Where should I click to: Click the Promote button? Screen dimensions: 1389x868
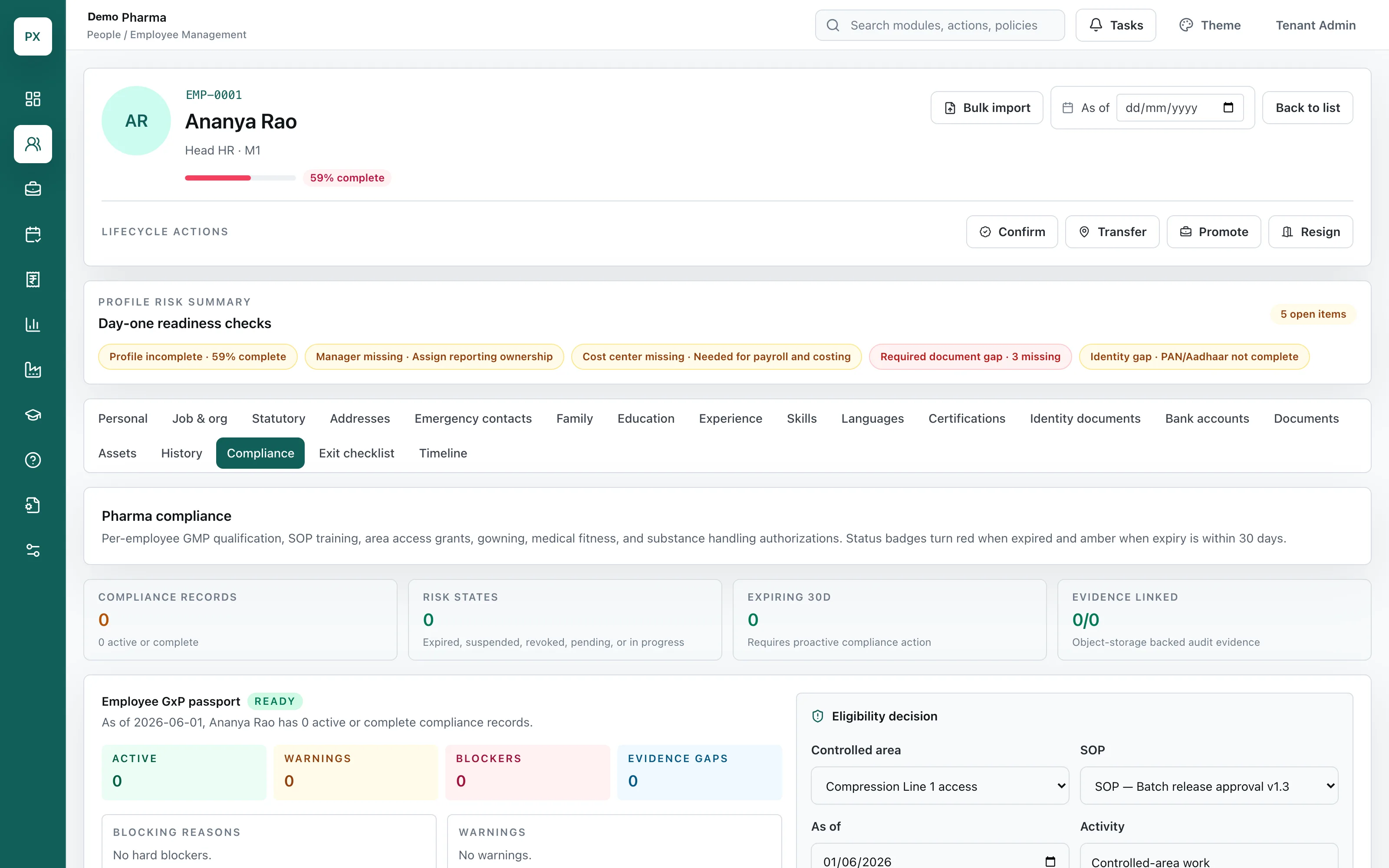pyautogui.click(x=1213, y=231)
